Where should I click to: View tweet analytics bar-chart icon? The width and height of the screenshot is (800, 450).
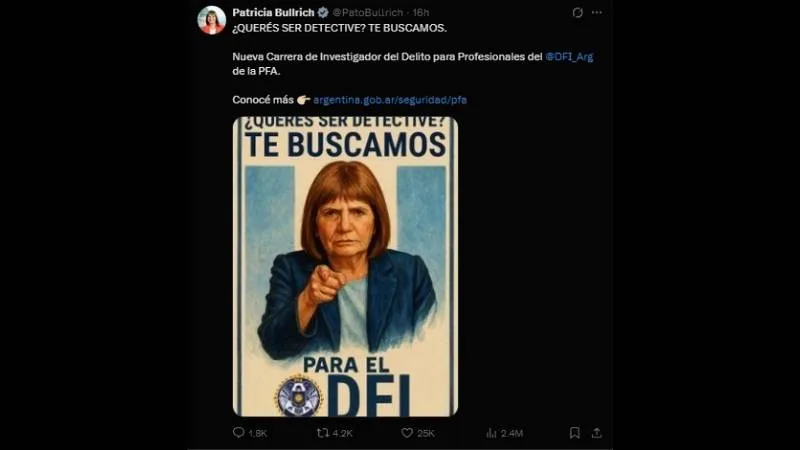point(491,433)
